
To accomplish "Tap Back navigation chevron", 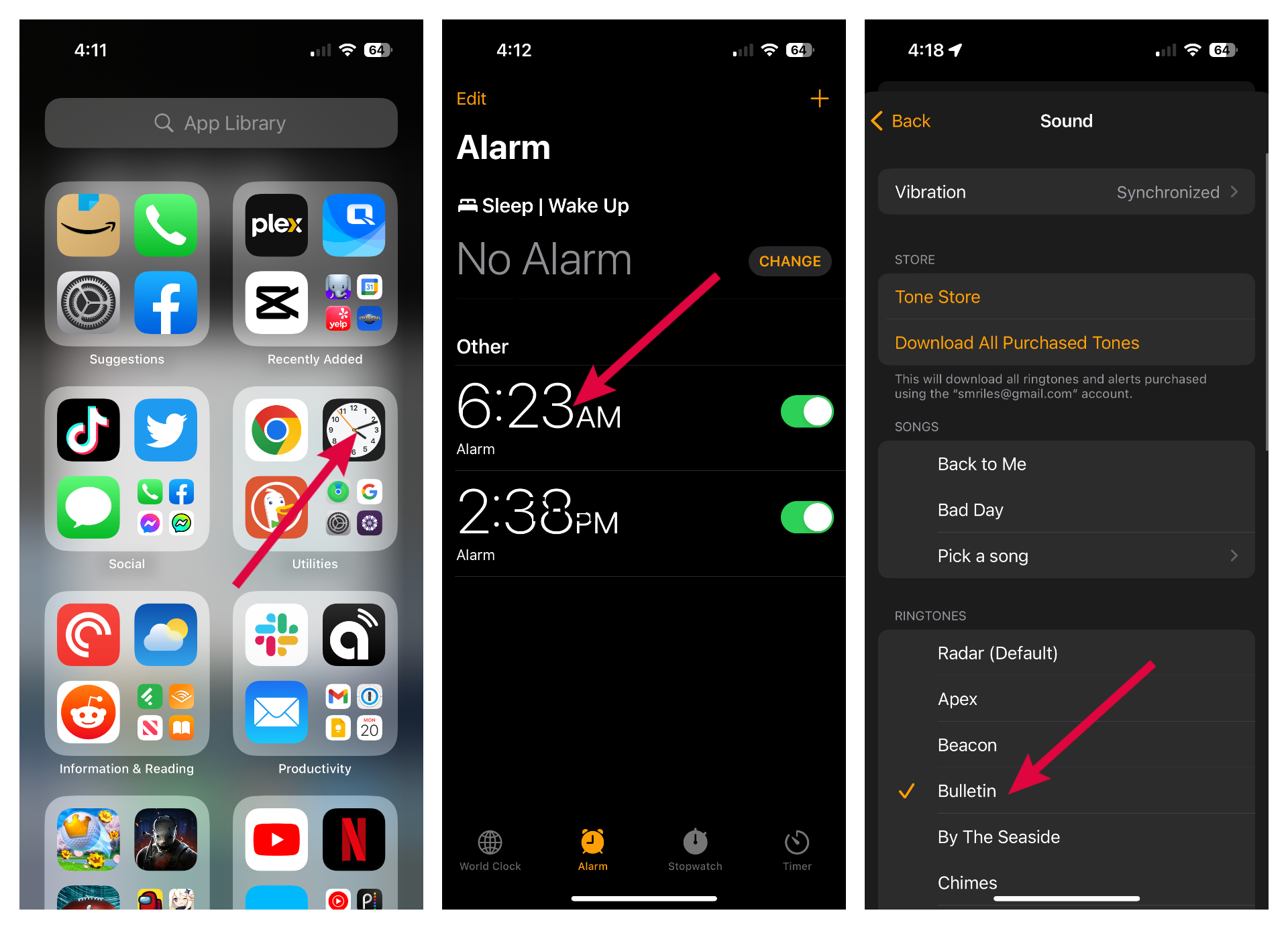I will (x=879, y=120).
